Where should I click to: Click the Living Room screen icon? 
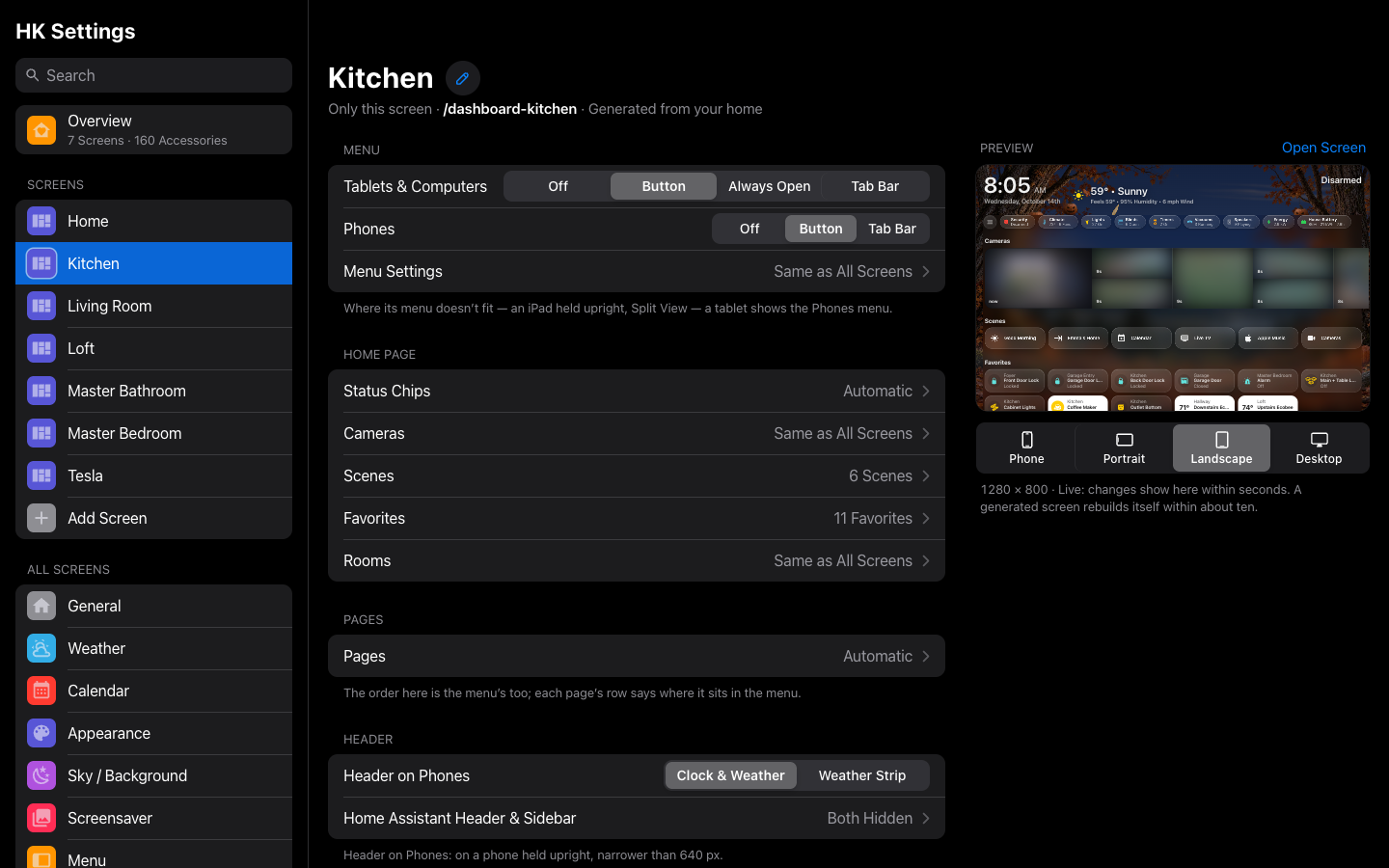point(41,306)
